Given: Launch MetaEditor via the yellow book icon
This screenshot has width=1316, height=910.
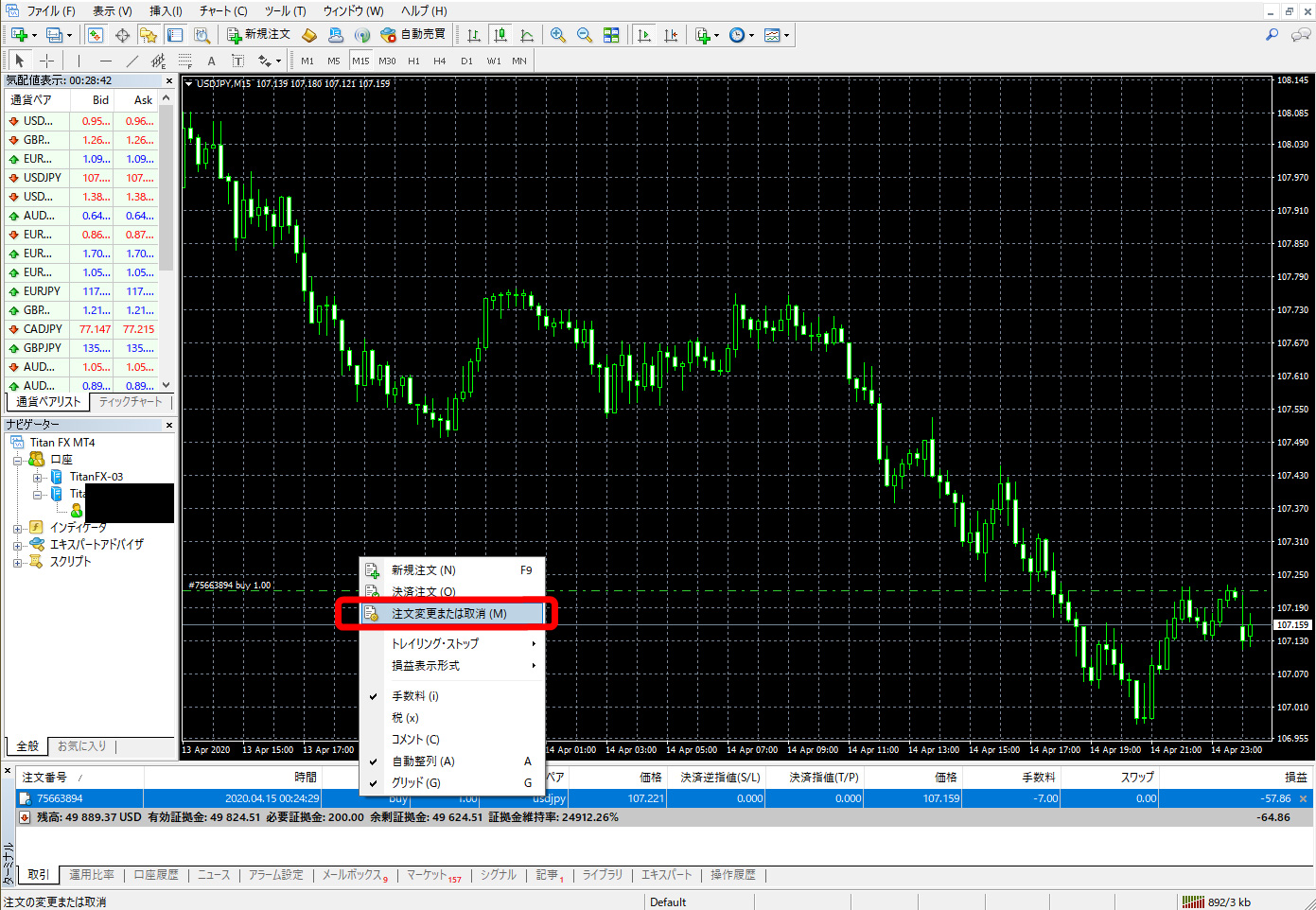Looking at the screenshot, I should (309, 35).
